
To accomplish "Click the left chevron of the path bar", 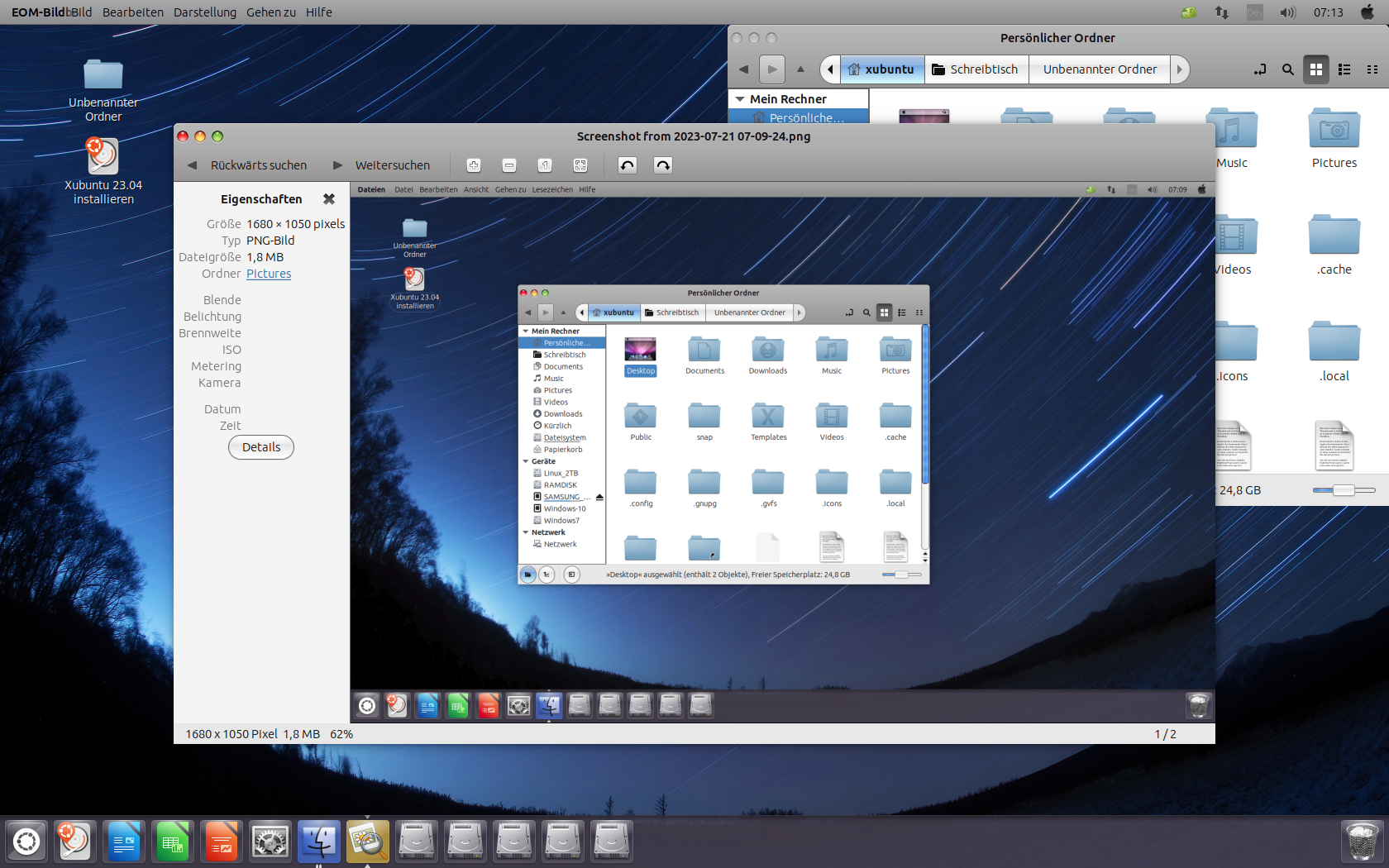I will coord(829,69).
